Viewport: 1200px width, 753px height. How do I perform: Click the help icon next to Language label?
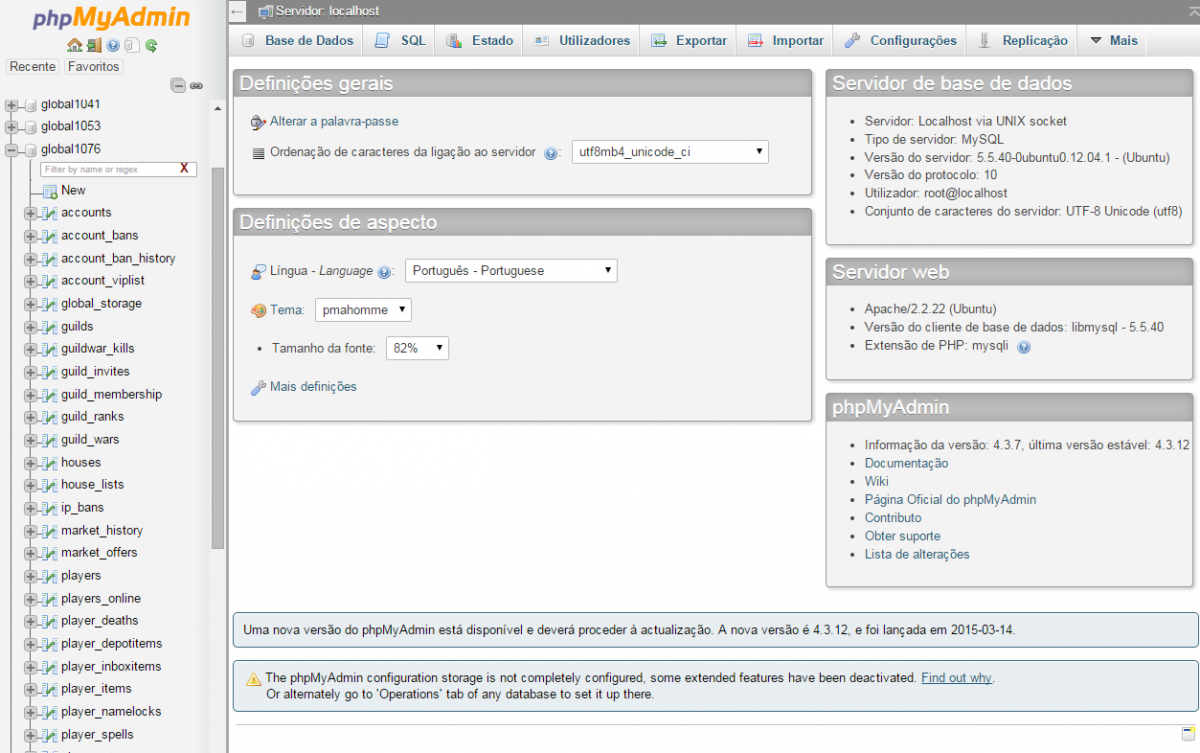(x=384, y=272)
